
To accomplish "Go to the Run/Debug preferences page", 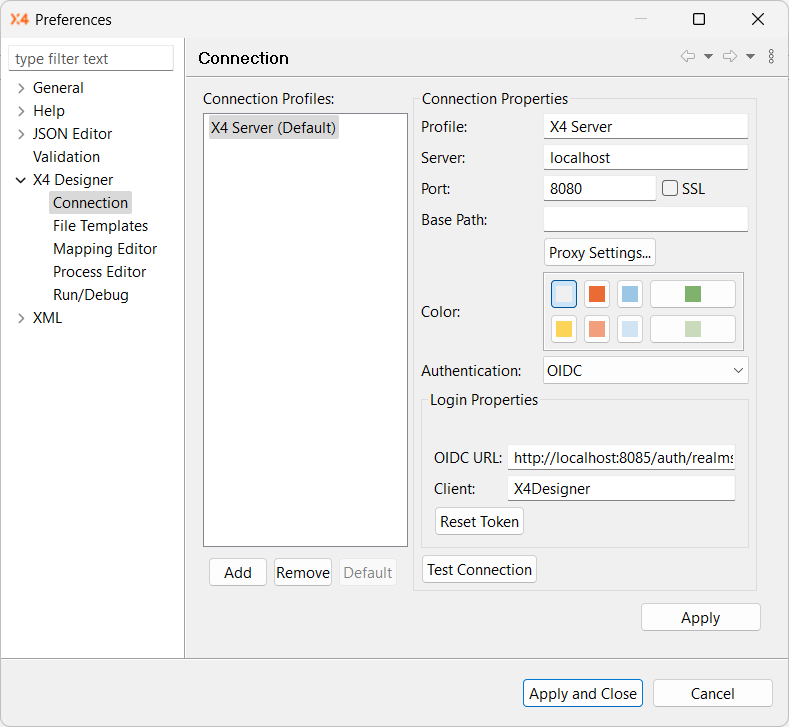I will (91, 295).
